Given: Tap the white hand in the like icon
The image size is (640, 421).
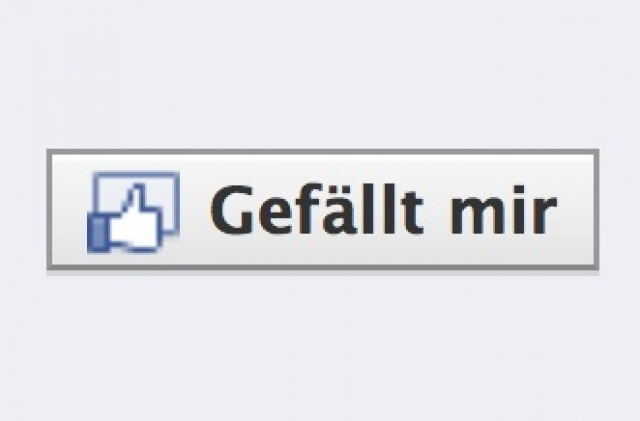Looking at the screenshot, I should 133,225.
